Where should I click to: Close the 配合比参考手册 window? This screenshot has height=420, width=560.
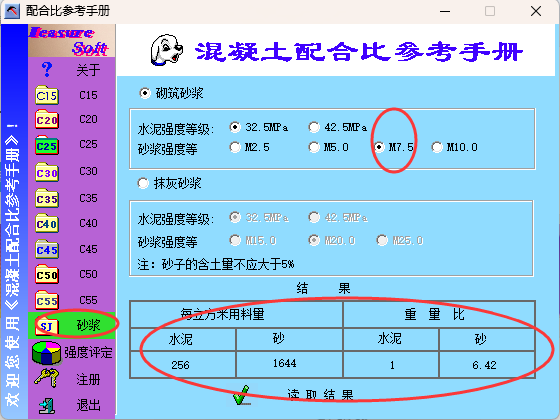(536, 11)
